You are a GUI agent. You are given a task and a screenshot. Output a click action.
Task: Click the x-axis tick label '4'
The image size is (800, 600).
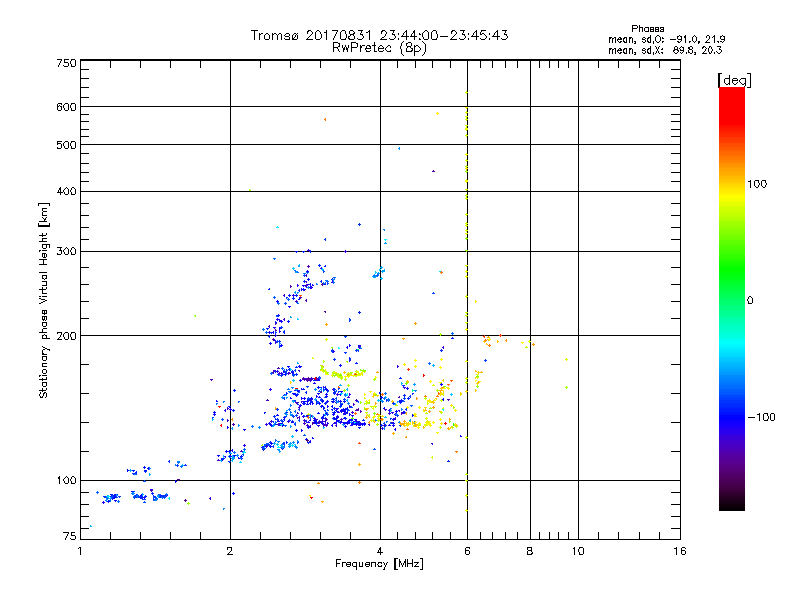coord(380,551)
